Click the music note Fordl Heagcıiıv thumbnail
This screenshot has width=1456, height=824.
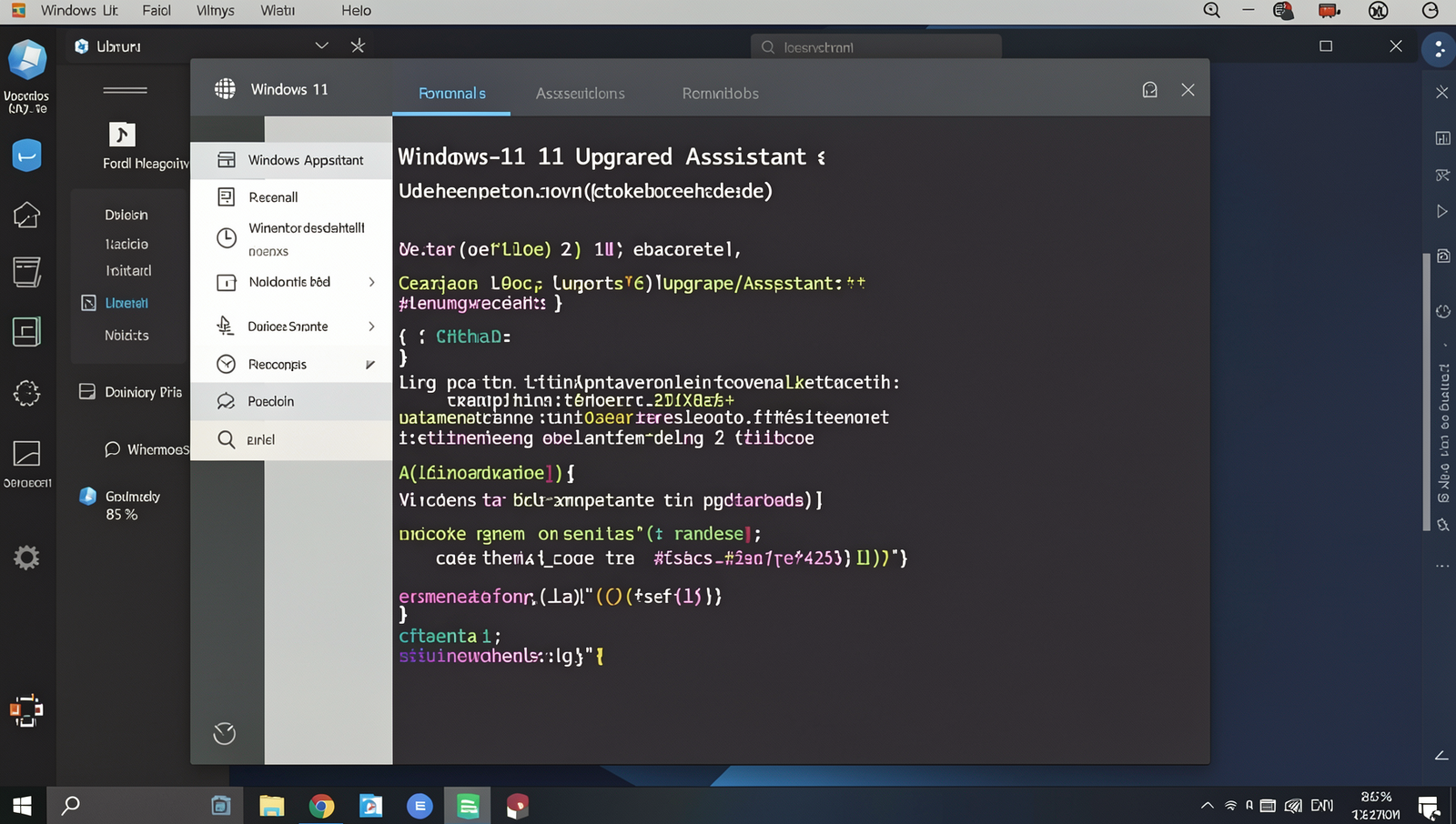coord(122,135)
